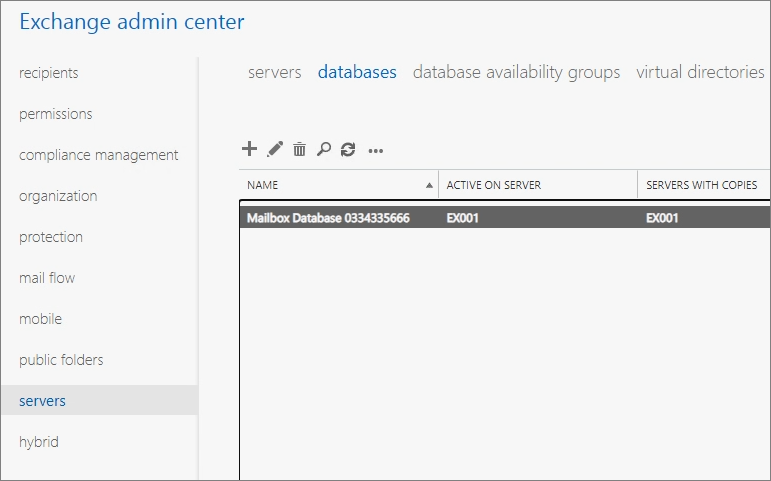The image size is (771, 481).
Task: Open the more options ellipsis menu
Action: (x=376, y=151)
